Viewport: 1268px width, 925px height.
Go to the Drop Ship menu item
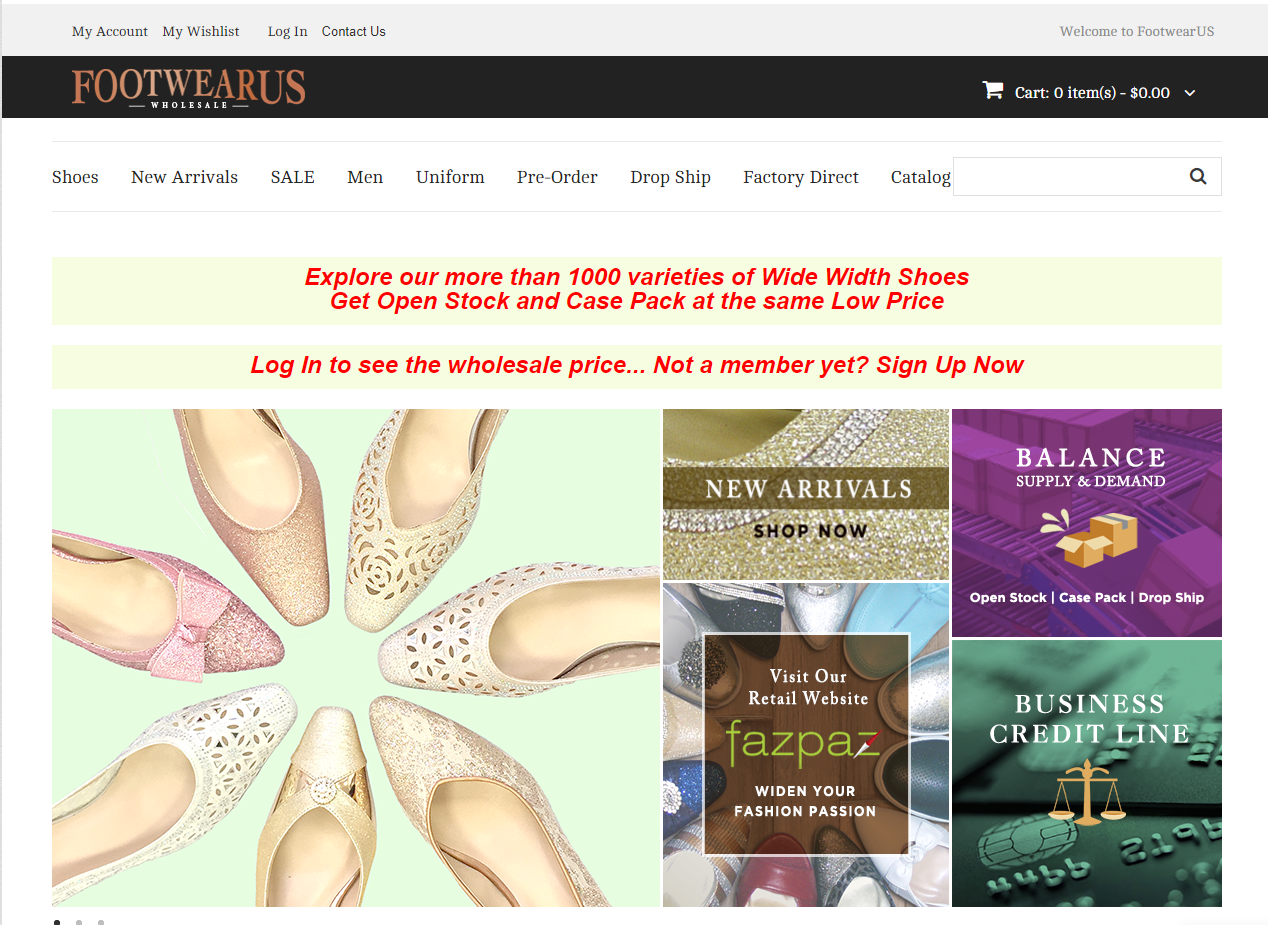[670, 177]
